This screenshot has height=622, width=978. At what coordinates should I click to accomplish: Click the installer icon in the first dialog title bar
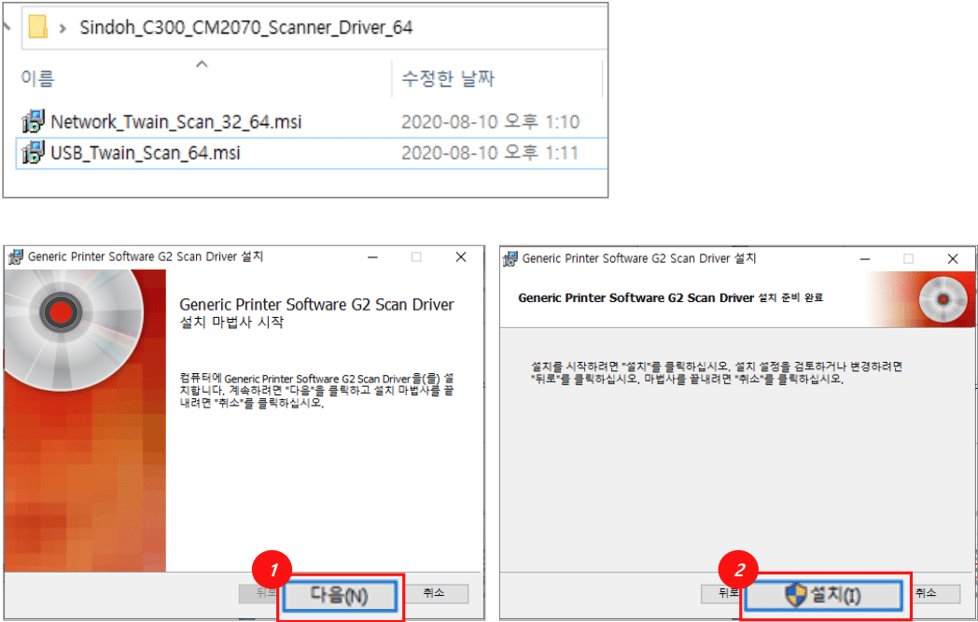point(17,256)
